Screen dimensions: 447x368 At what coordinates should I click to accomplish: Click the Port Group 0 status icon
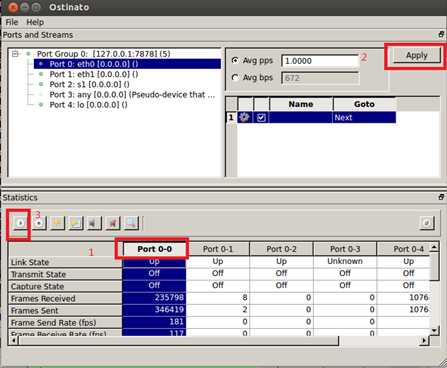[28, 54]
